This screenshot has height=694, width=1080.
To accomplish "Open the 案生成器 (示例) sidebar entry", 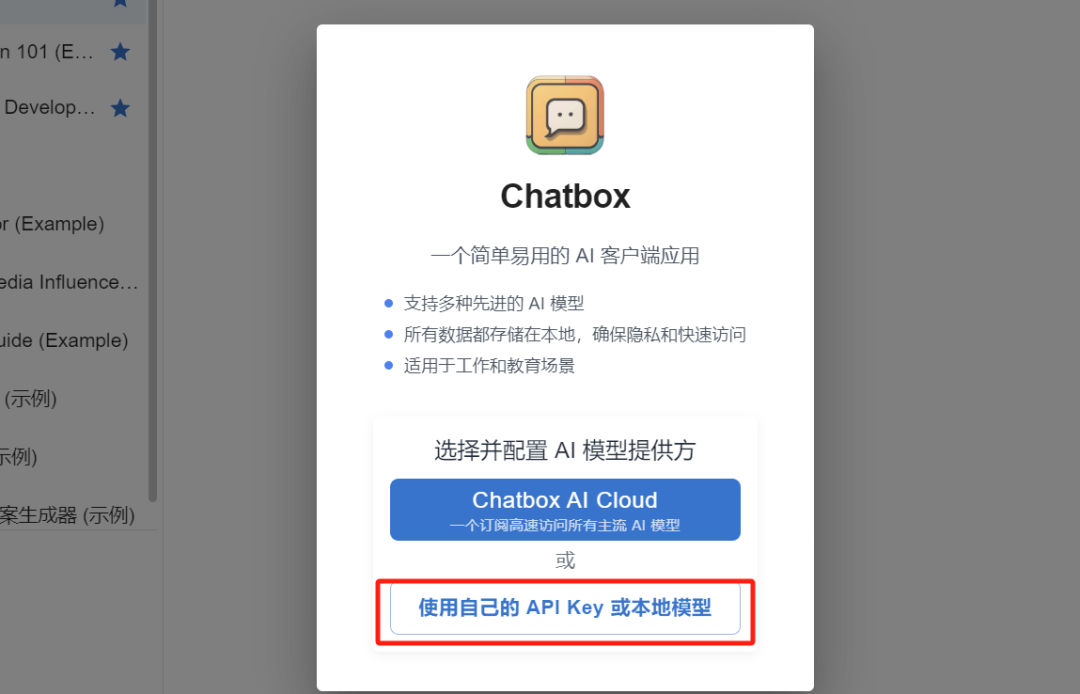I will (x=68, y=515).
